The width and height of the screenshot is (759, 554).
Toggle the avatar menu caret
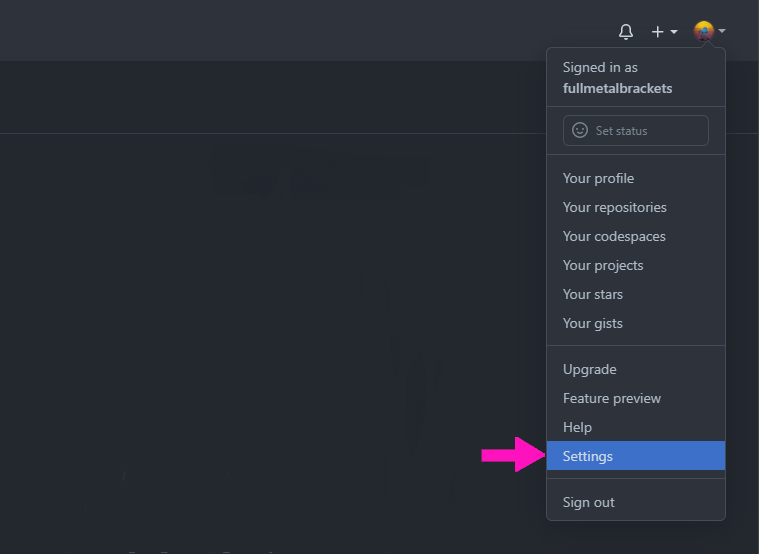[x=722, y=31]
